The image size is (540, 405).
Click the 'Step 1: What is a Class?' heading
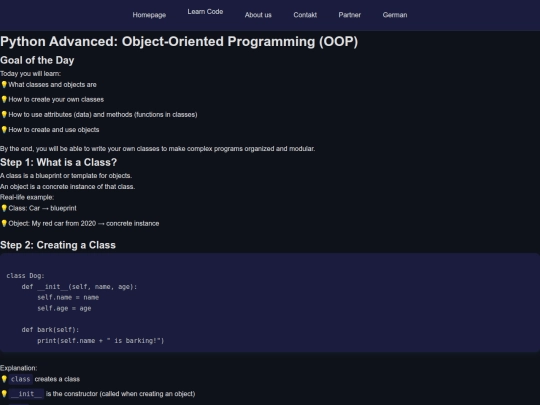pyautogui.click(x=59, y=163)
